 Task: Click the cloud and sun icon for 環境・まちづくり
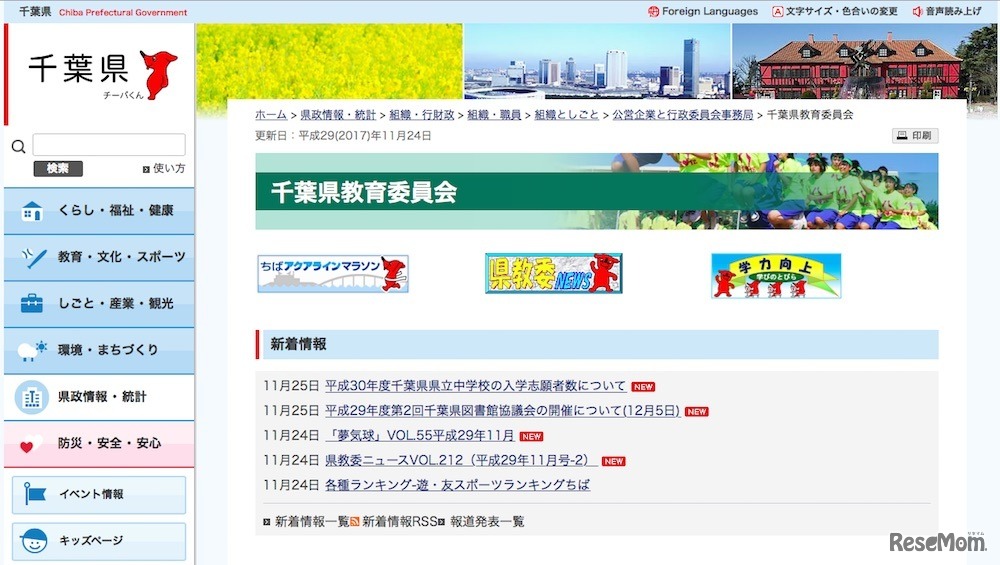32,350
